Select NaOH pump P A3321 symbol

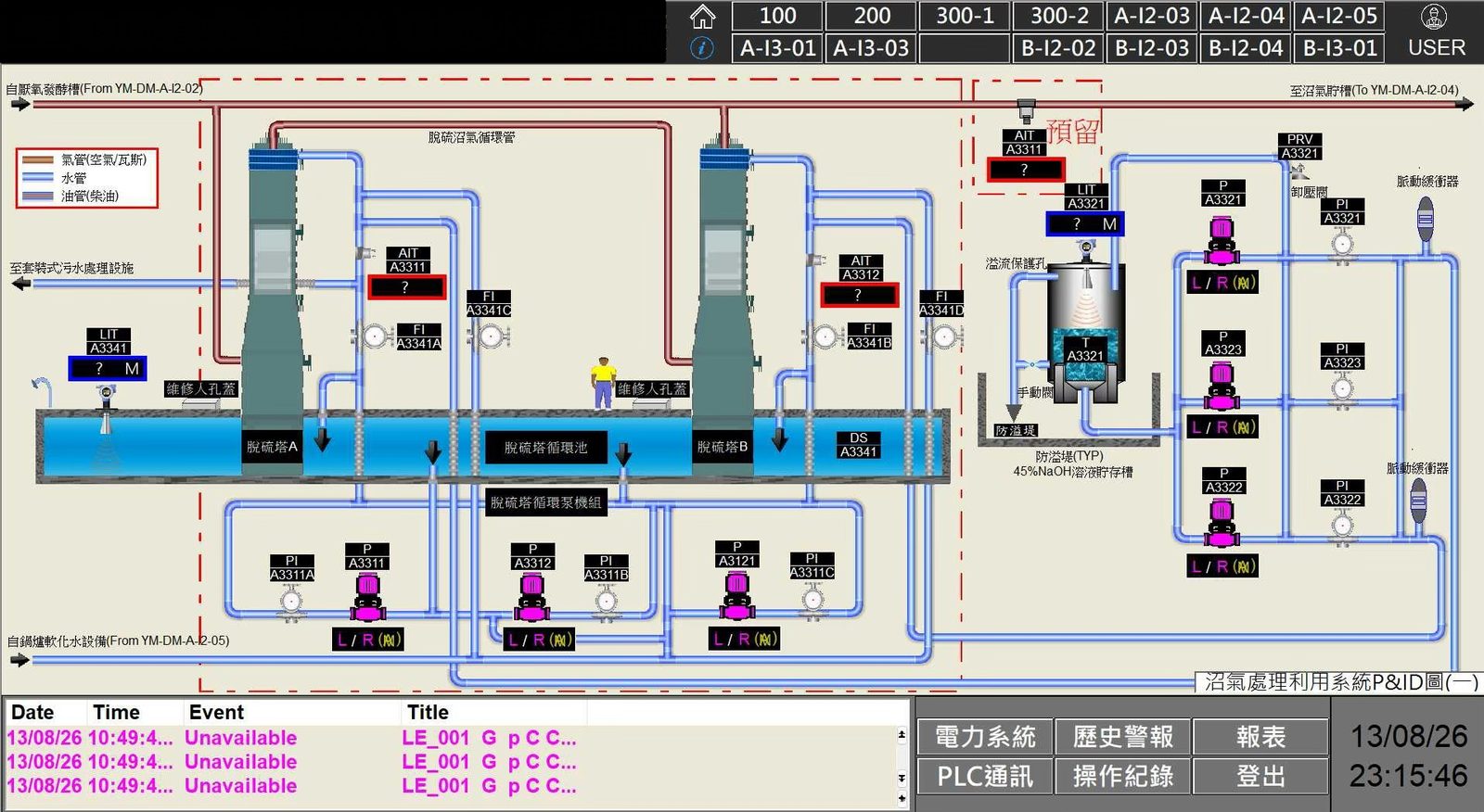pyautogui.click(x=1222, y=239)
